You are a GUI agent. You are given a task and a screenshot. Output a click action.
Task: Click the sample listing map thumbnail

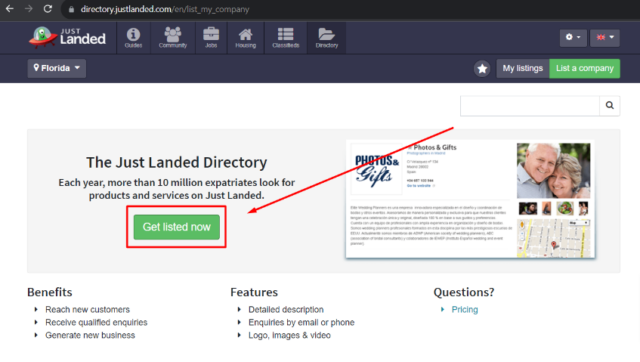553,238
